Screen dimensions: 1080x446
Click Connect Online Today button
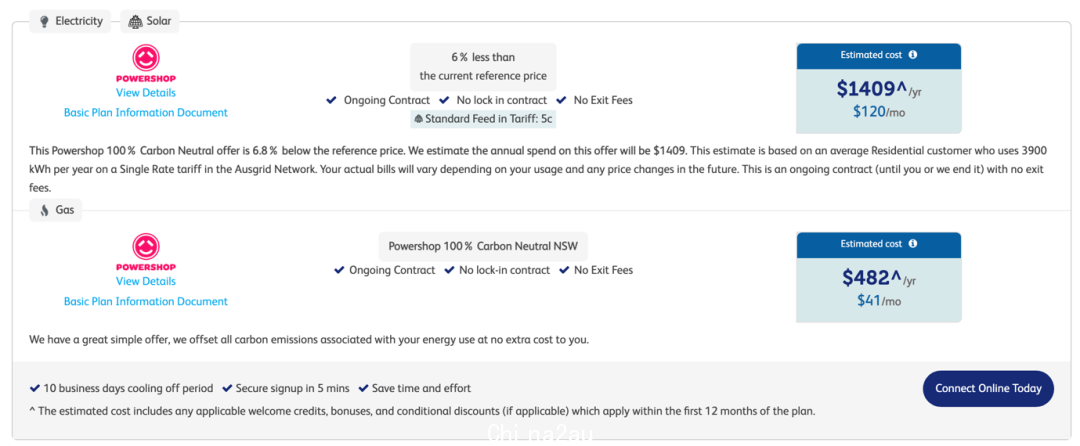988,388
